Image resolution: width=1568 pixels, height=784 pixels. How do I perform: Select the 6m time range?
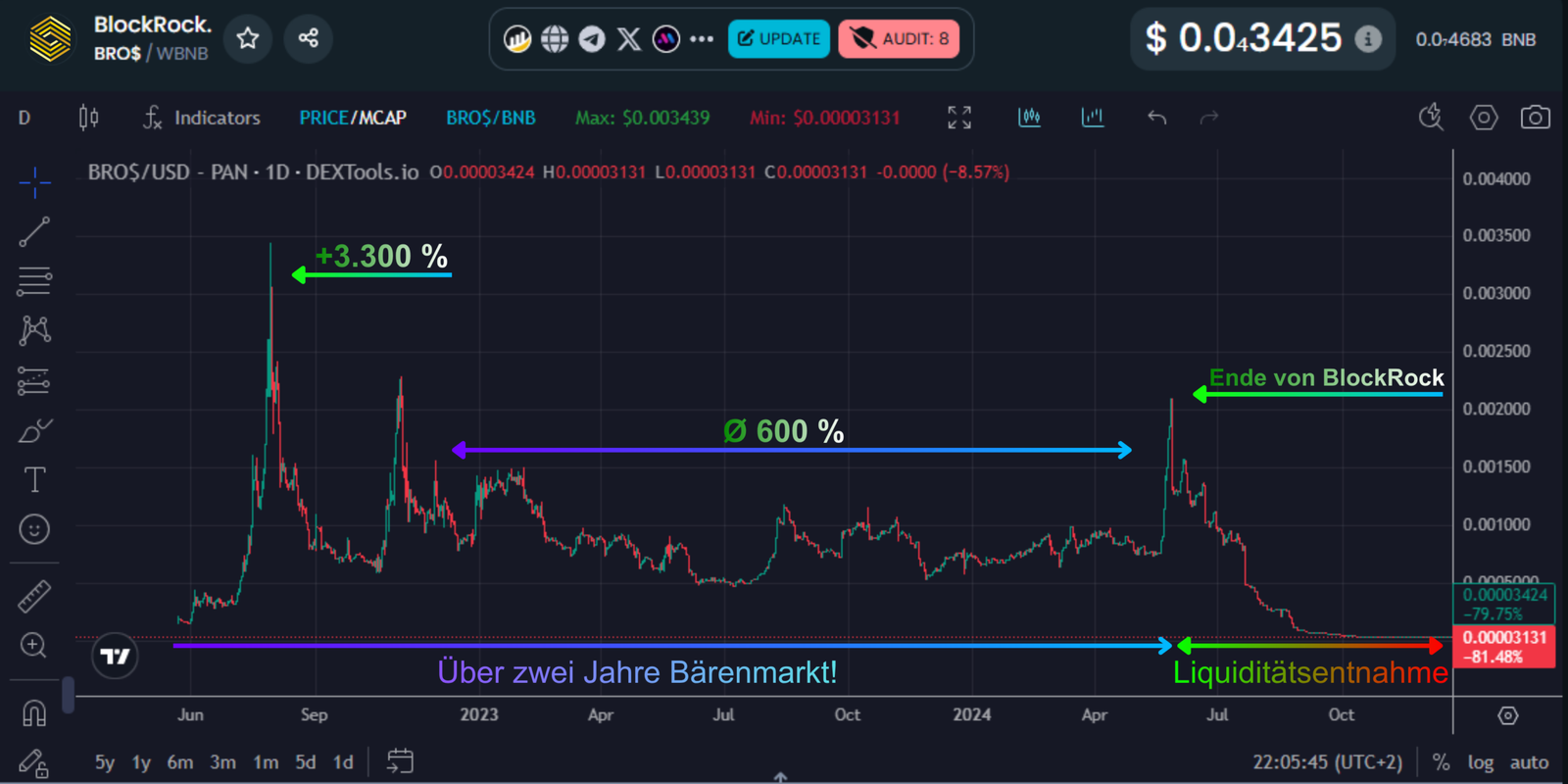coord(179,762)
